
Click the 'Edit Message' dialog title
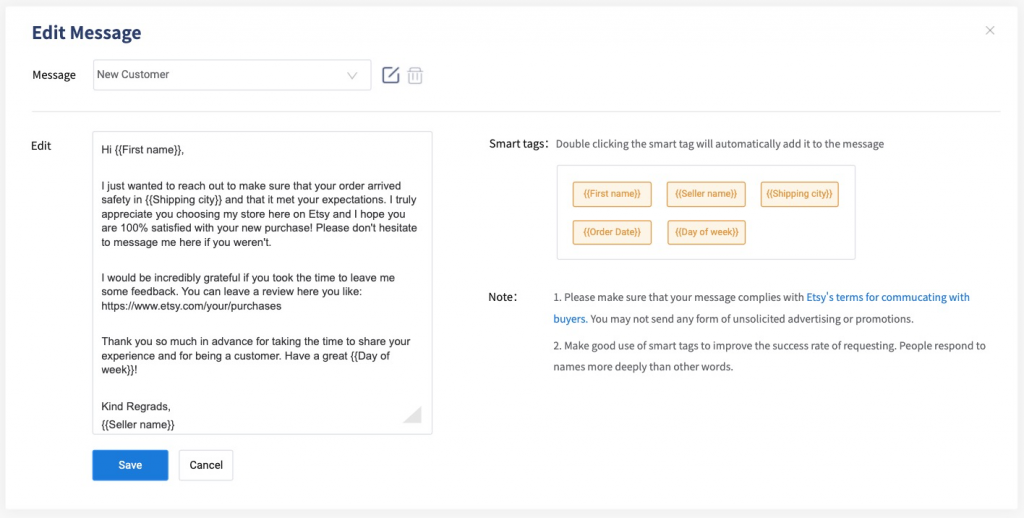pyautogui.click(x=86, y=33)
